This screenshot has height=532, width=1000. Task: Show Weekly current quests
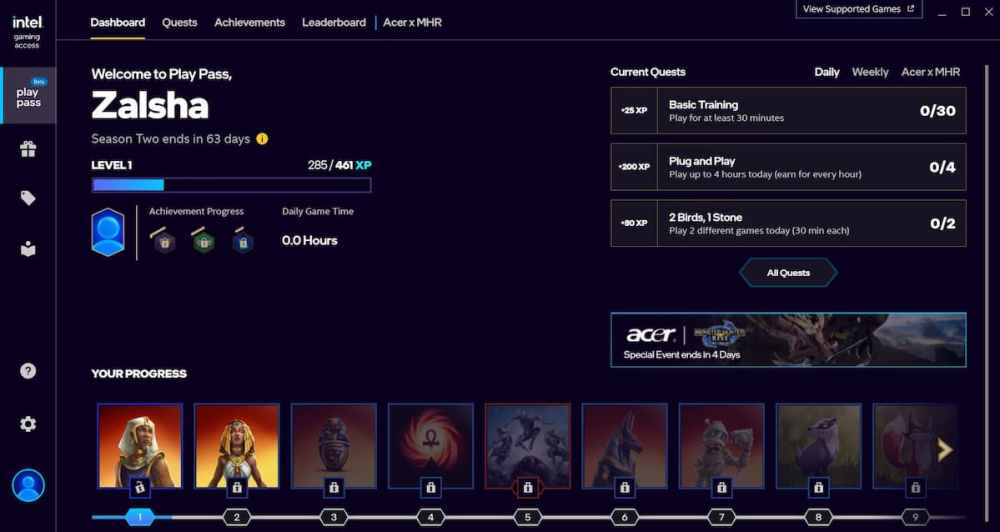click(x=869, y=72)
